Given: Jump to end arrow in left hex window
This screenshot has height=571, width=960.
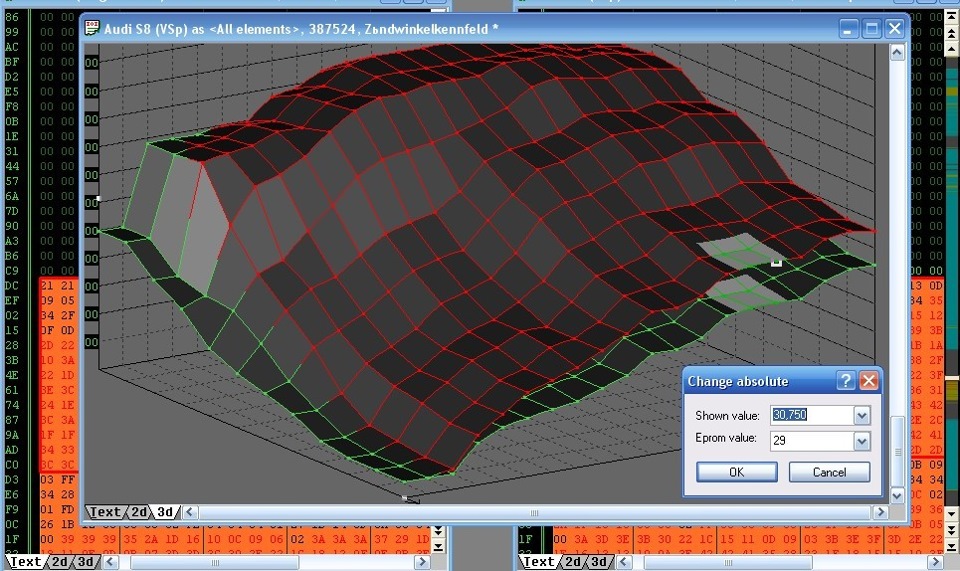Looking at the screenshot, I should pos(438,544).
